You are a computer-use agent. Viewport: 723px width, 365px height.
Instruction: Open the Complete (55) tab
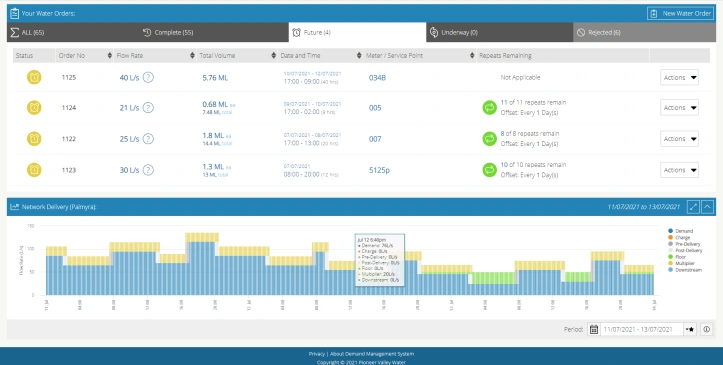[x=215, y=32]
